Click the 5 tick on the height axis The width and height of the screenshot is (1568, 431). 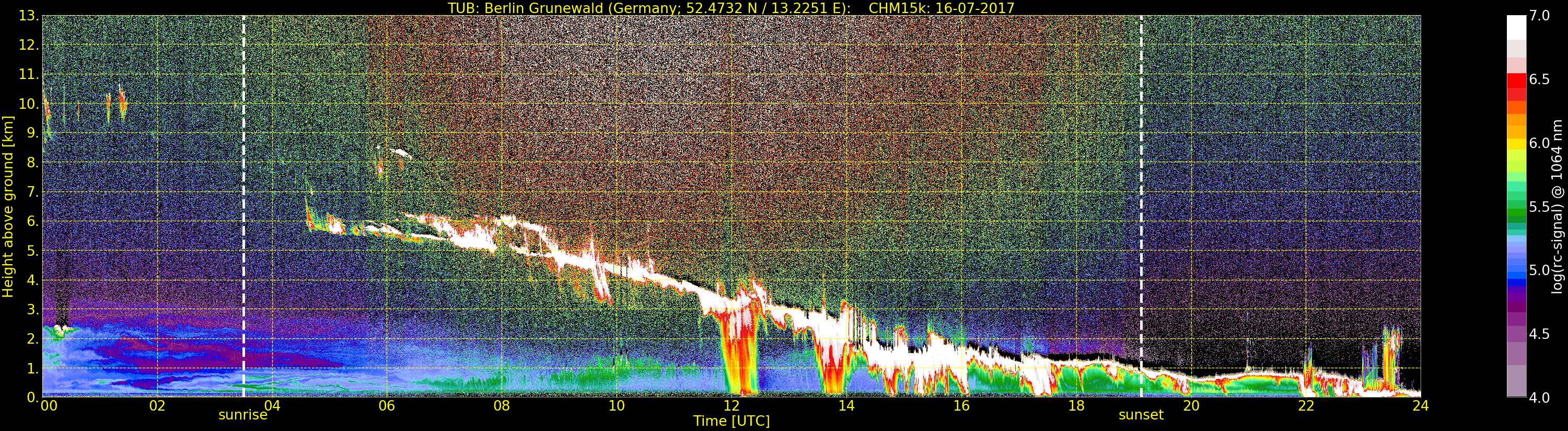point(32,251)
